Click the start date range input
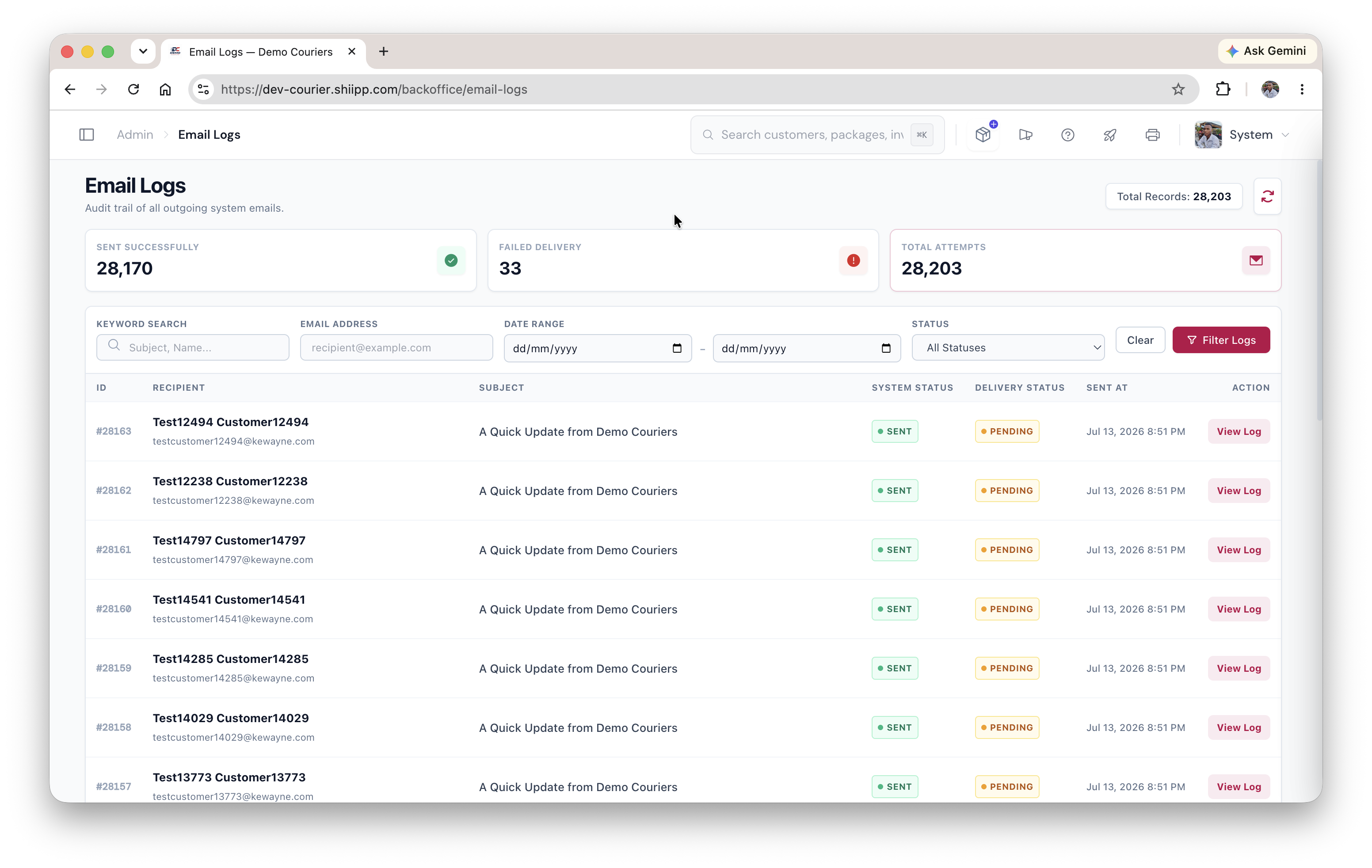Viewport: 1372px width, 868px height. (x=598, y=349)
